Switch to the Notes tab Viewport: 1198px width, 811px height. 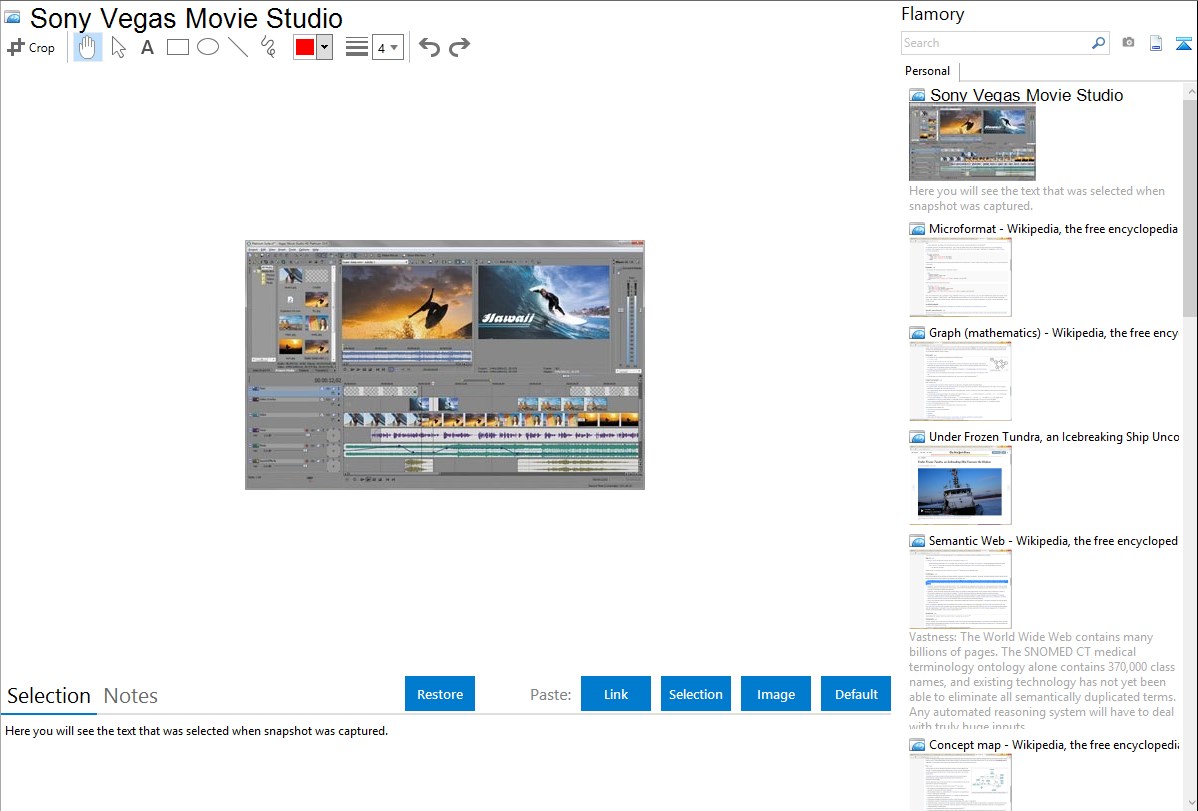coord(131,696)
